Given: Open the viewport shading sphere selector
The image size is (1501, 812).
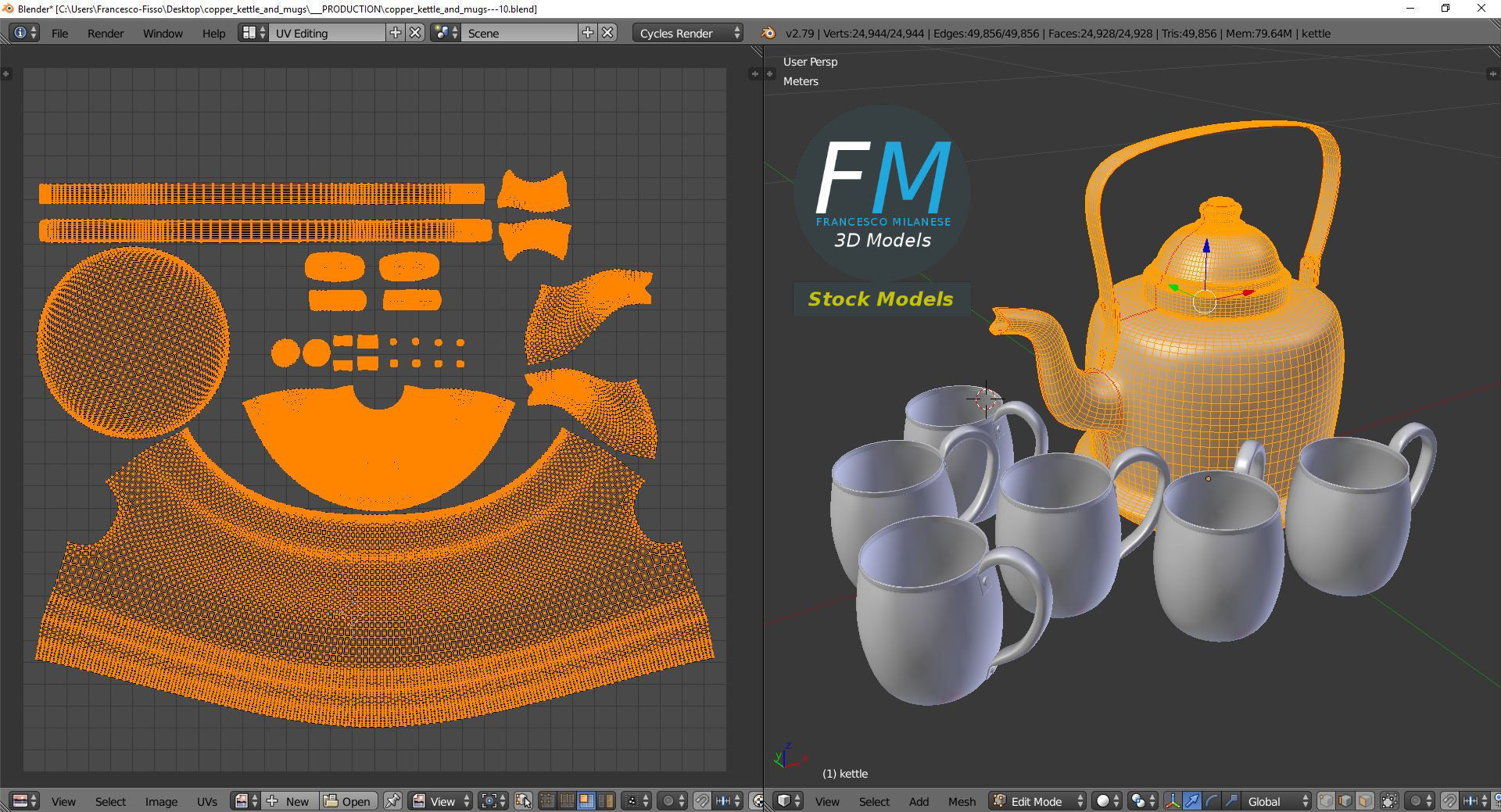Looking at the screenshot, I should click(x=1106, y=801).
